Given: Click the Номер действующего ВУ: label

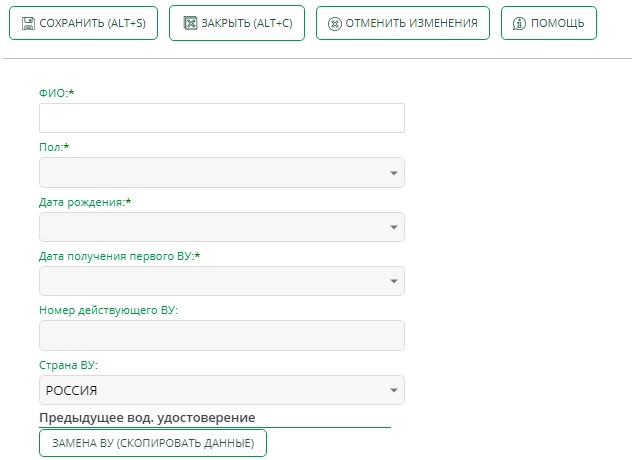Looking at the screenshot, I should 108,310.
